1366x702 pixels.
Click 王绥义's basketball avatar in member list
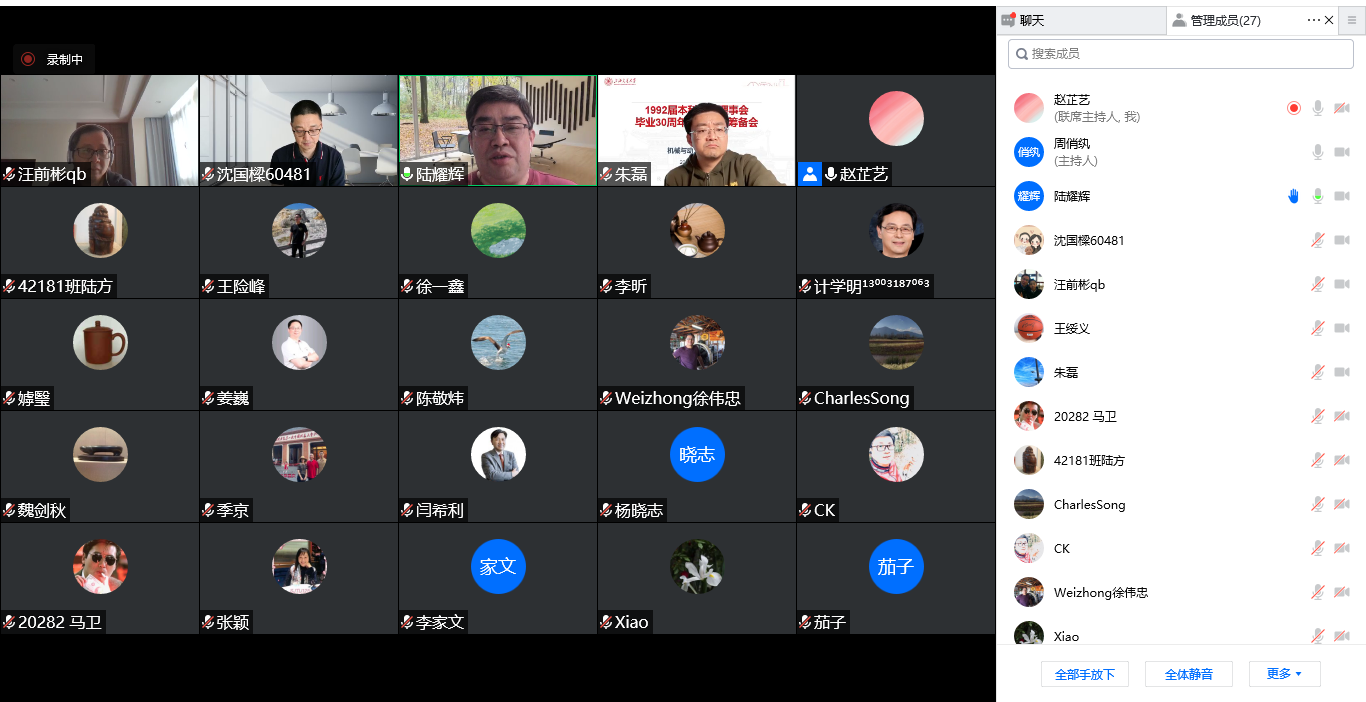[1028, 329]
